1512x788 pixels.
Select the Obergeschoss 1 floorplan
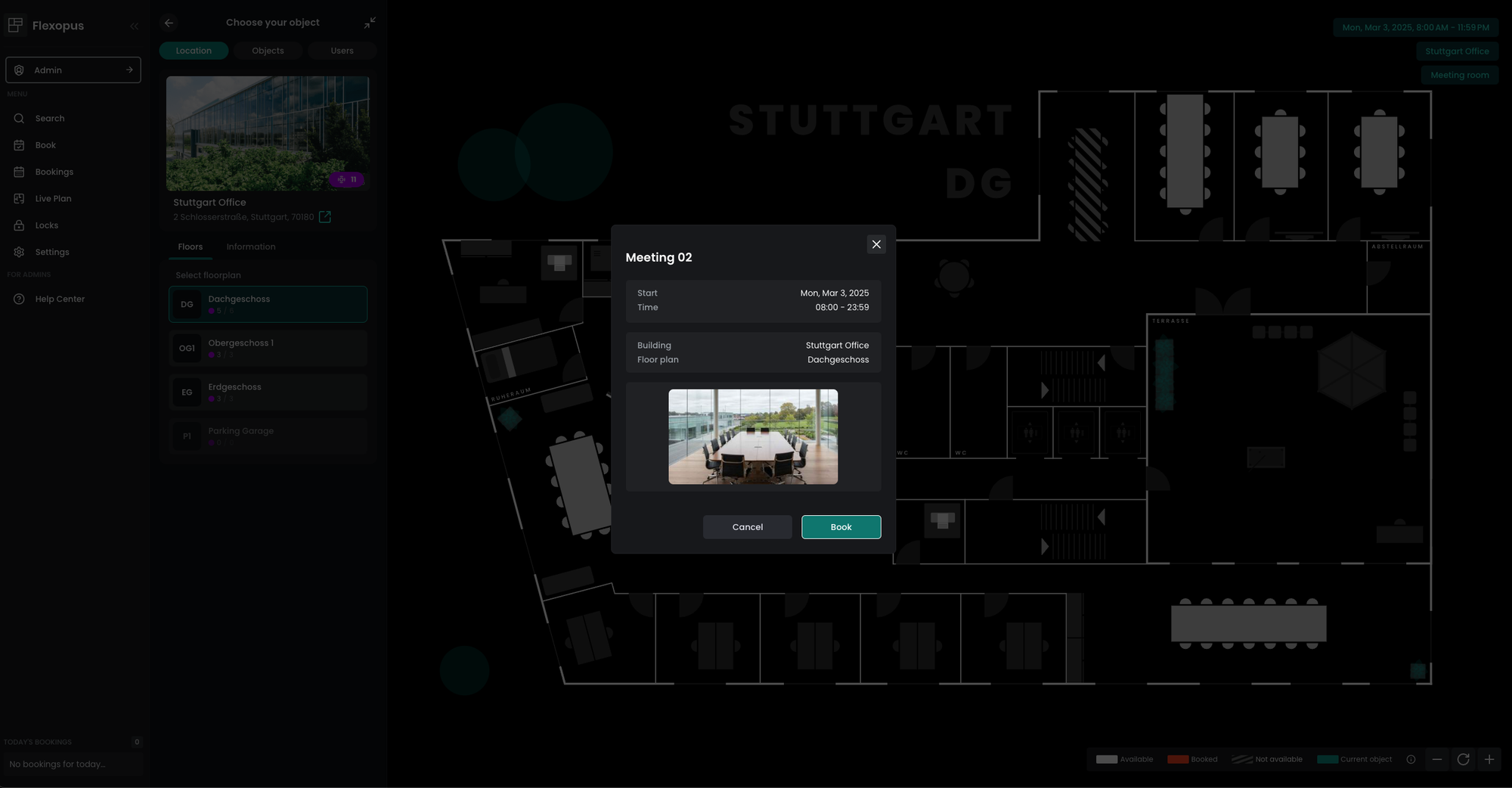pyautogui.click(x=268, y=349)
